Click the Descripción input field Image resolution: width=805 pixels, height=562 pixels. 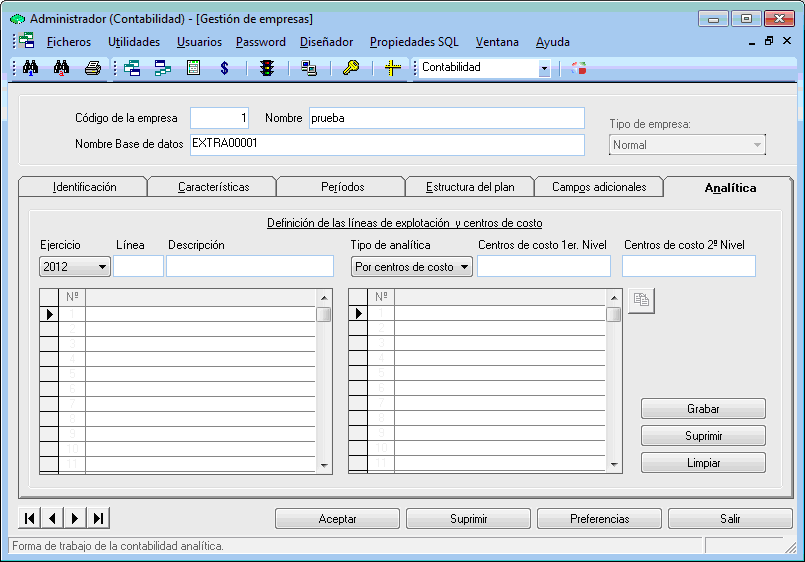(x=249, y=266)
